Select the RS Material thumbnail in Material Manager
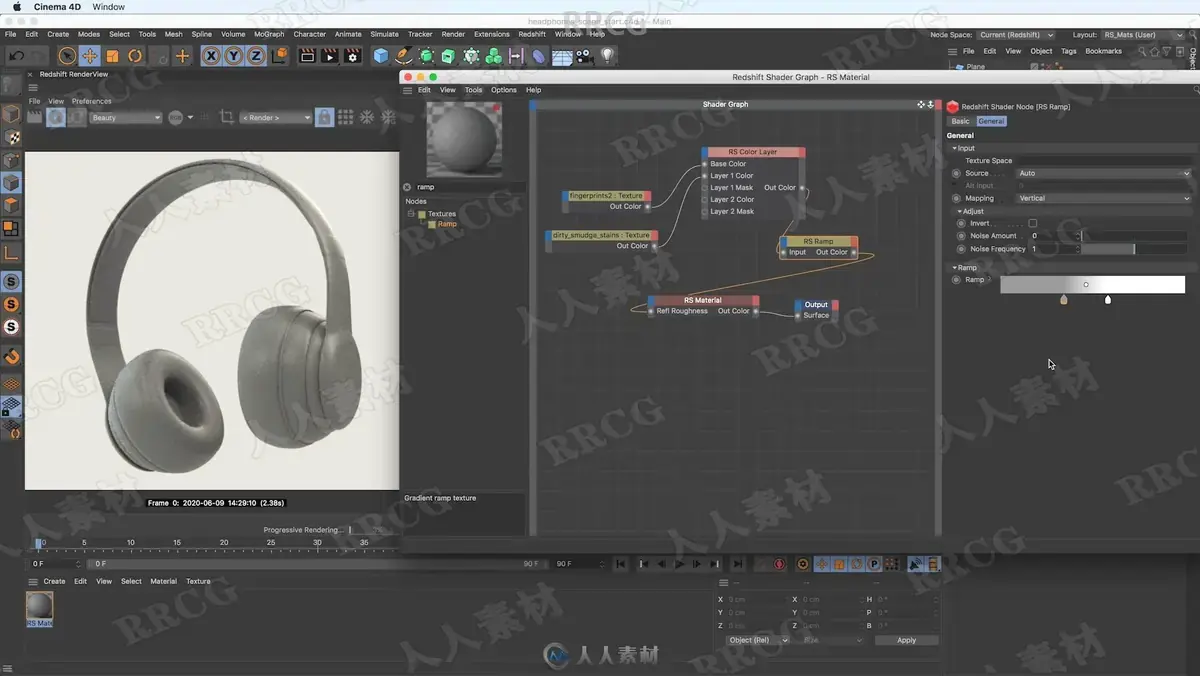1200x676 pixels. click(39, 608)
